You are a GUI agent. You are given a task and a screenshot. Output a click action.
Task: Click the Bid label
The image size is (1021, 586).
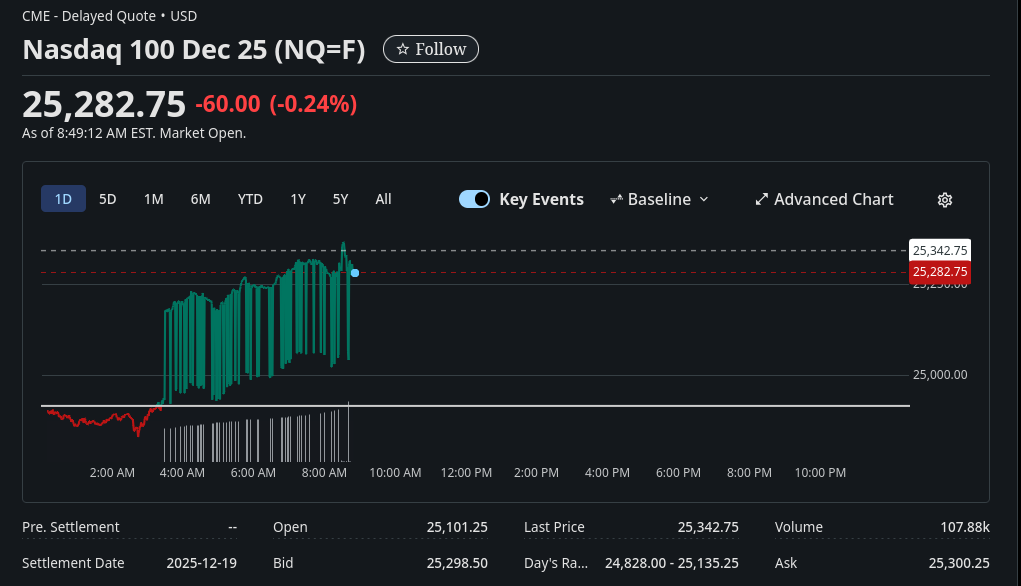pos(283,563)
